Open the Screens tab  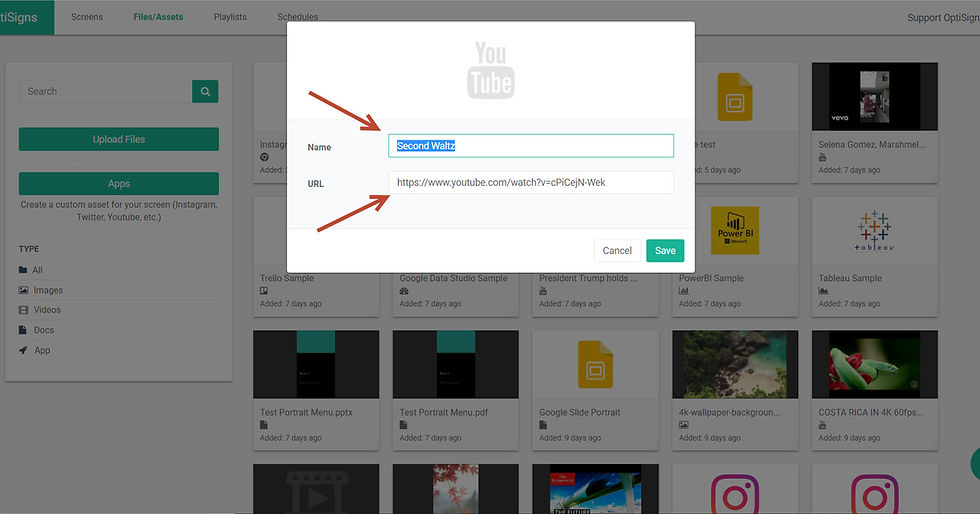tap(87, 17)
